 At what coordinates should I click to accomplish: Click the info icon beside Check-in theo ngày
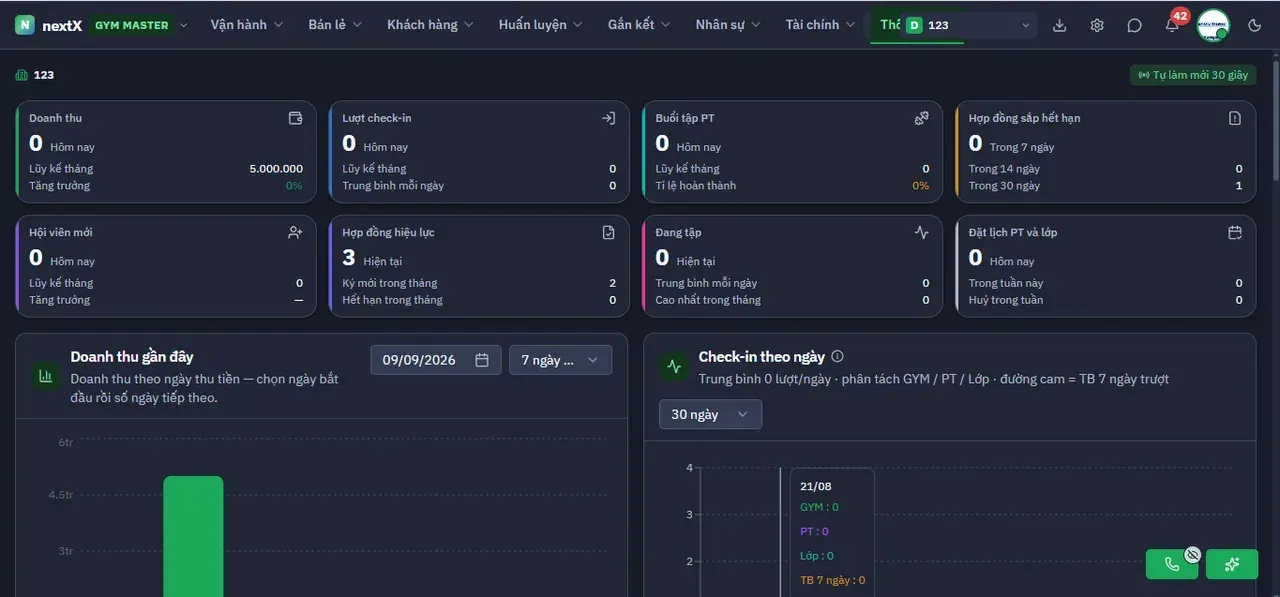tap(838, 356)
